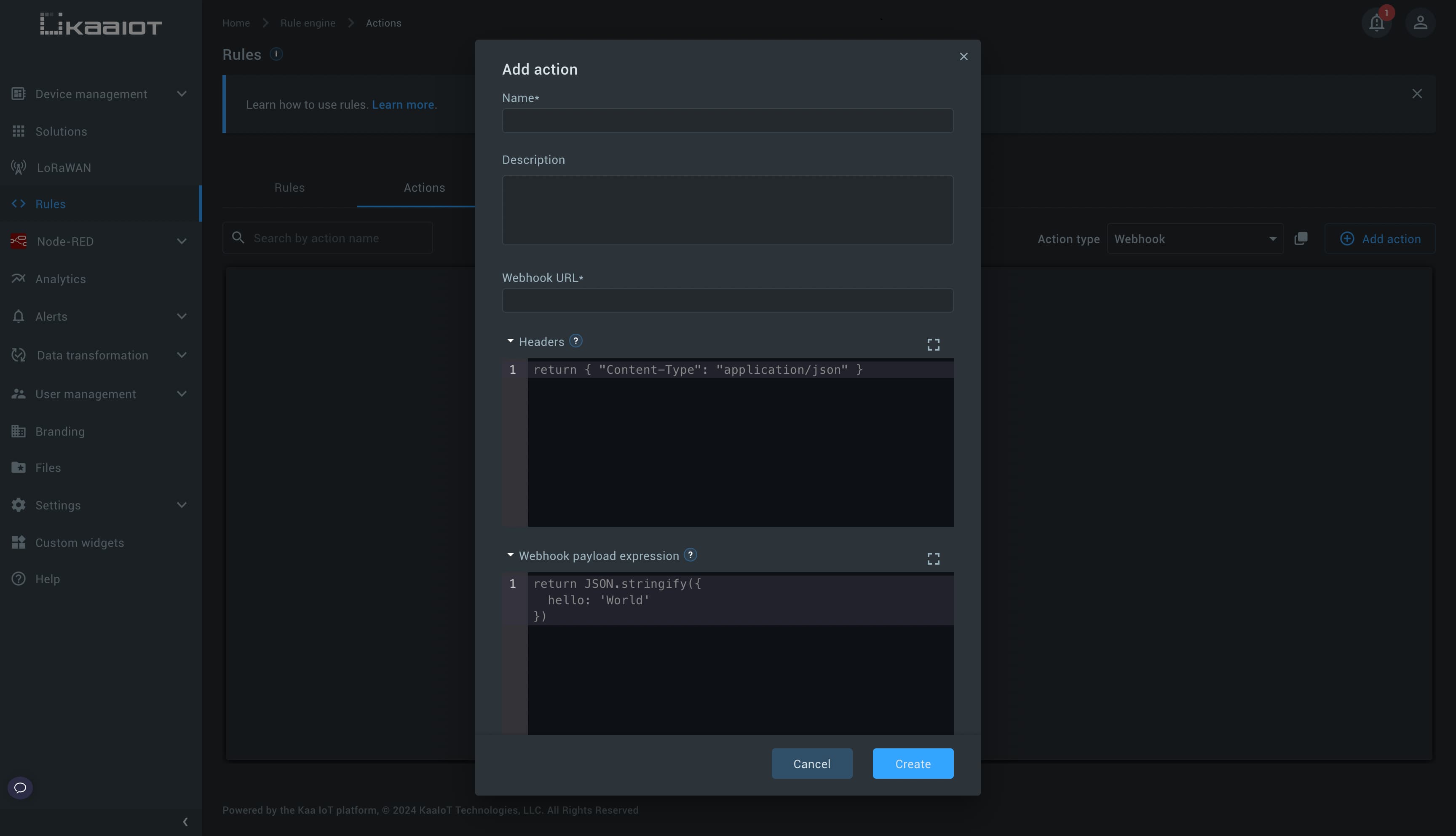
Task: Click the Add action button
Action: click(1380, 238)
